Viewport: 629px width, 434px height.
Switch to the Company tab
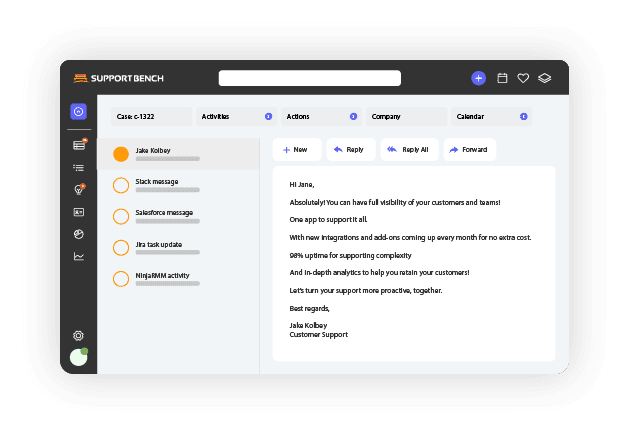click(405, 117)
